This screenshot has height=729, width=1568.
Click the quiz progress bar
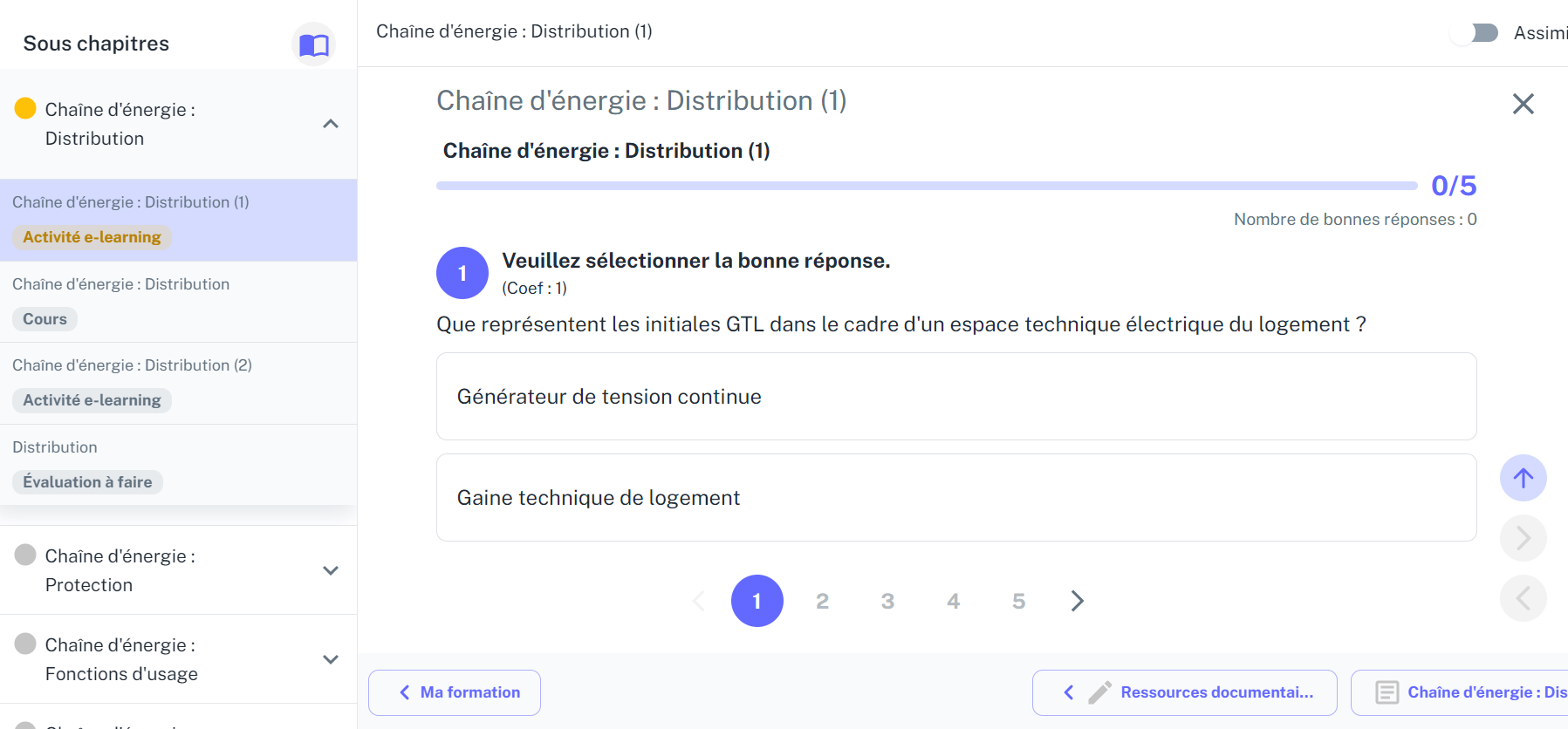tap(927, 186)
